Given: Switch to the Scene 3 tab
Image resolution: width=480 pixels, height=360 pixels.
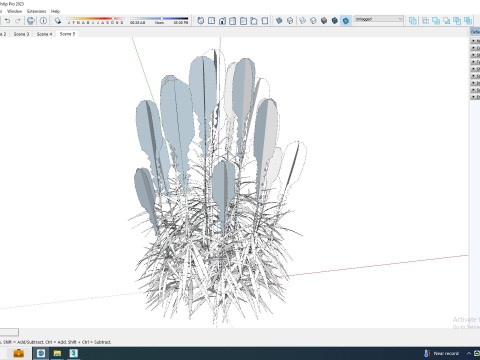Looking at the screenshot, I should (21, 34).
